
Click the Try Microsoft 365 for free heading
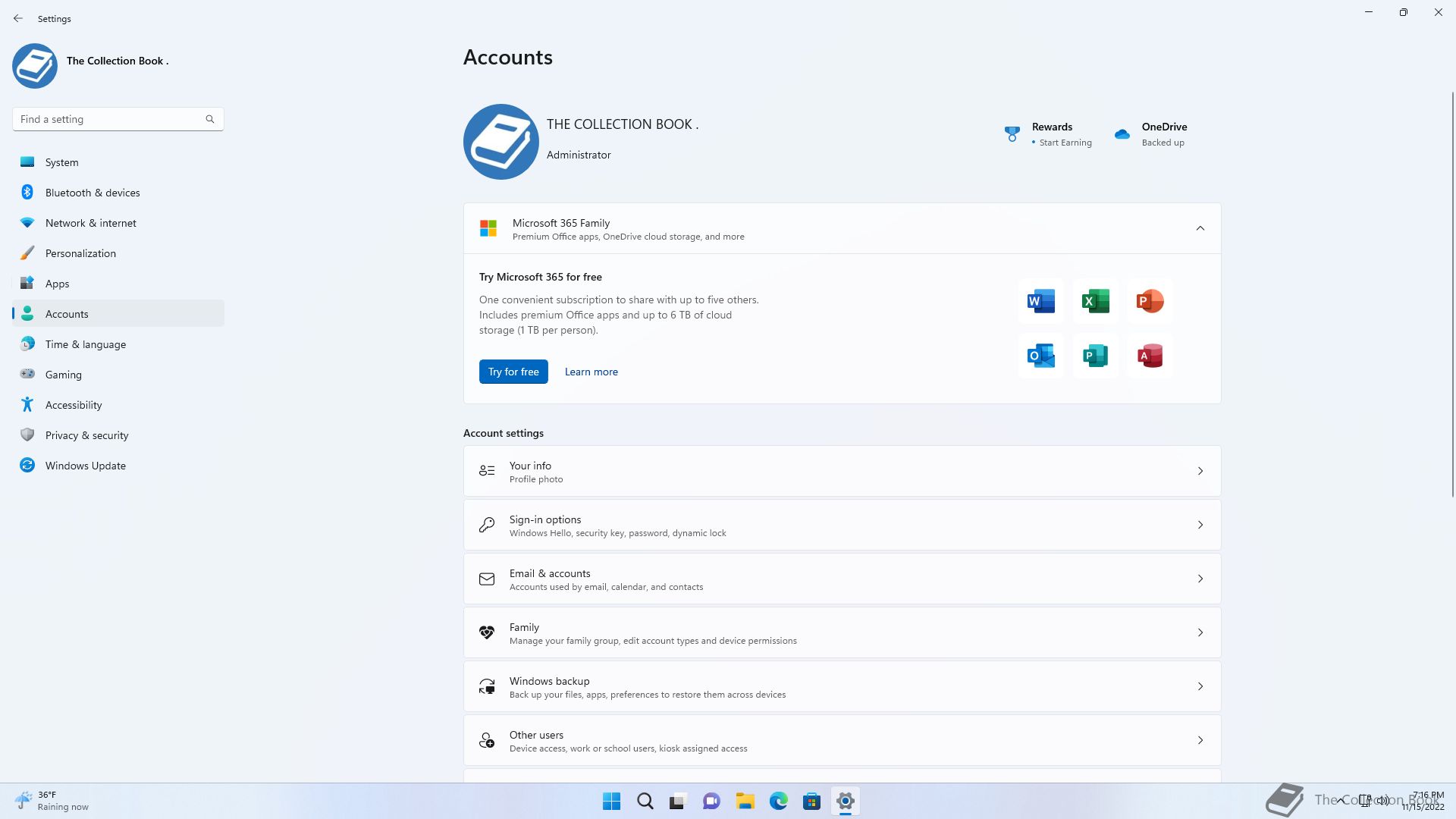541,277
